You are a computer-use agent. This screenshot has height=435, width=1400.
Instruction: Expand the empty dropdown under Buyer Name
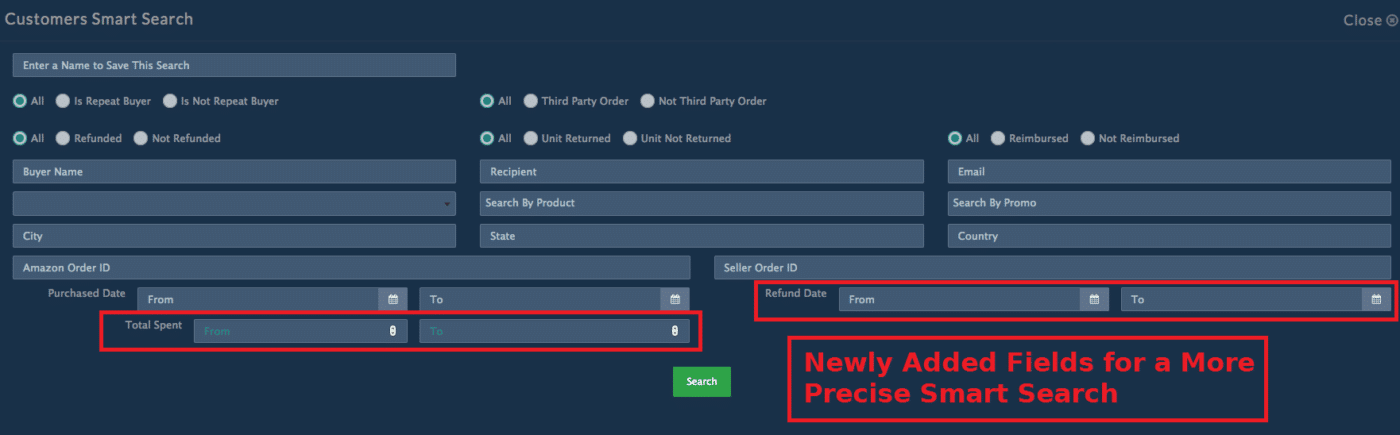234,204
